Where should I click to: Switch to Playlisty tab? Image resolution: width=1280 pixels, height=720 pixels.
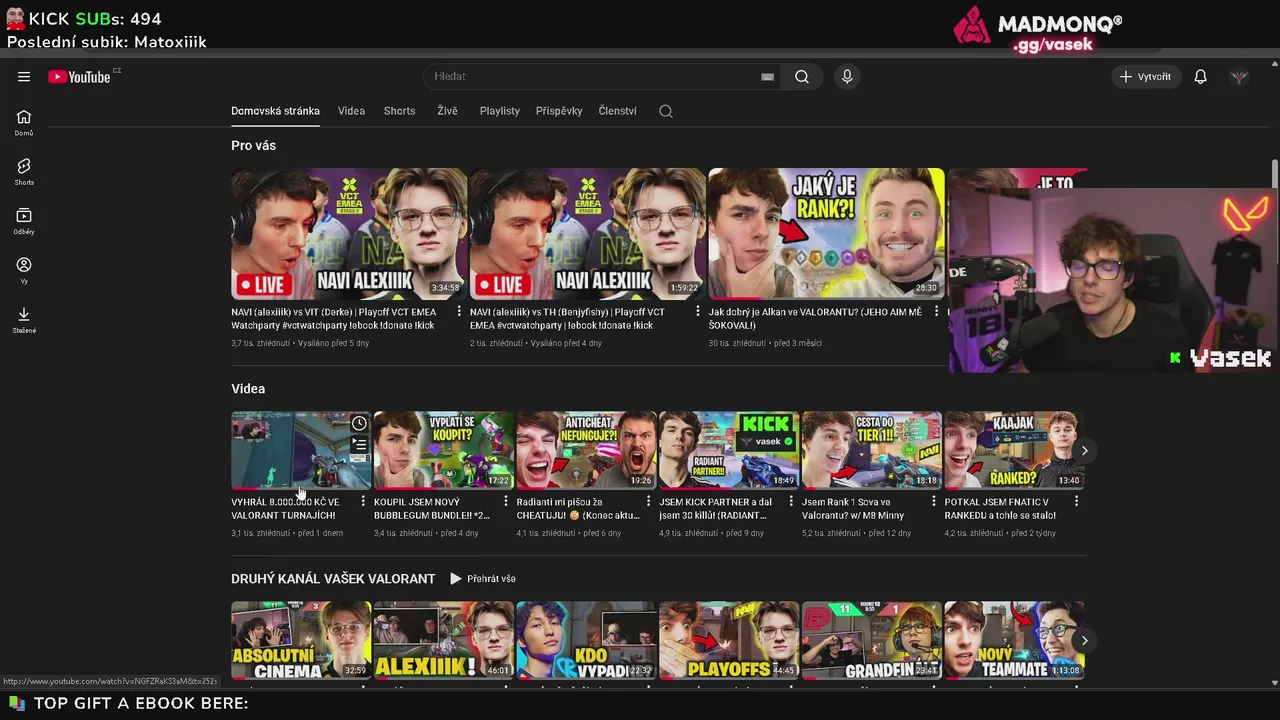(x=499, y=111)
